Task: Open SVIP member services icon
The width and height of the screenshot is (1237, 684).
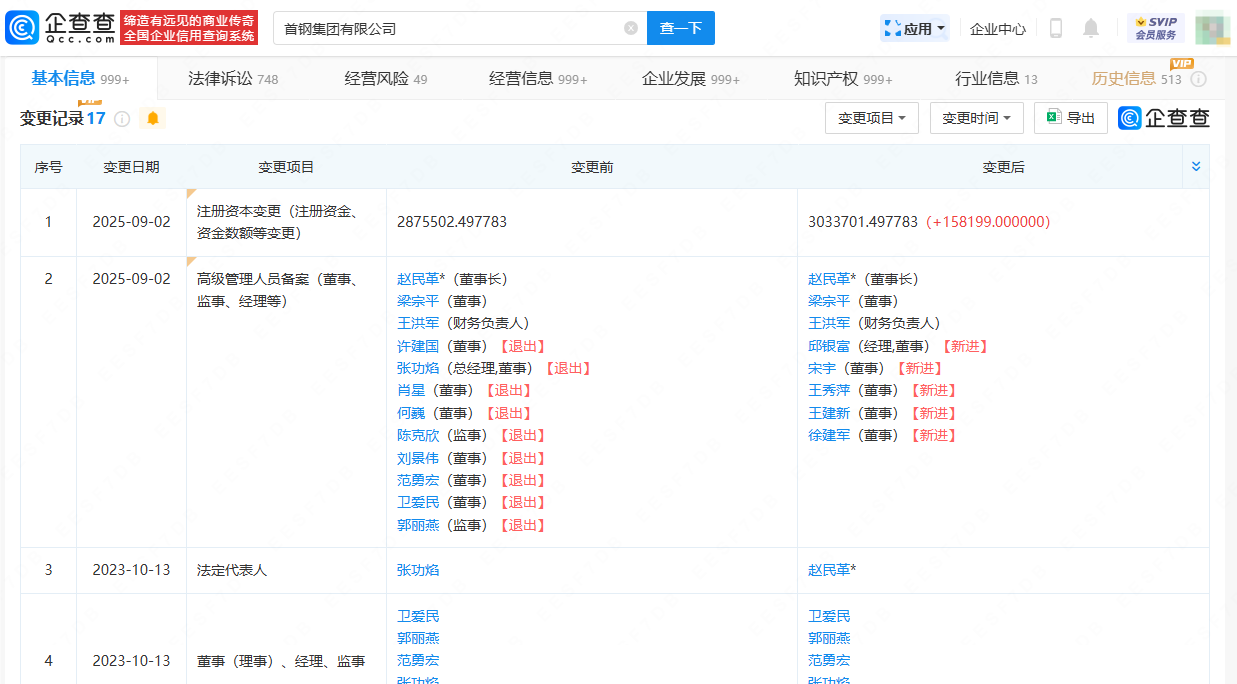Action: [1155, 28]
